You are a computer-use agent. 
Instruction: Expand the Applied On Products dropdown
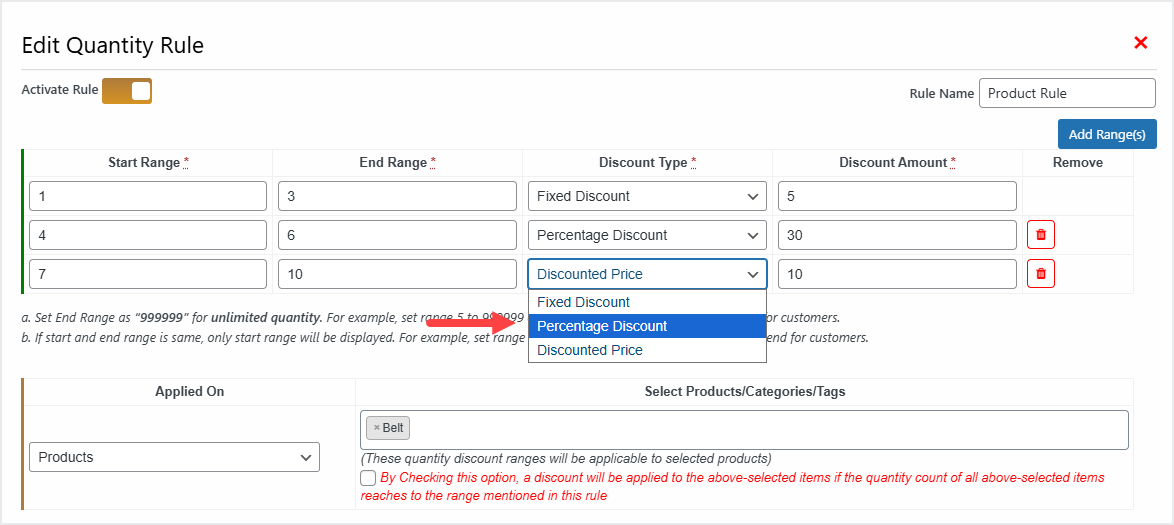coord(174,457)
